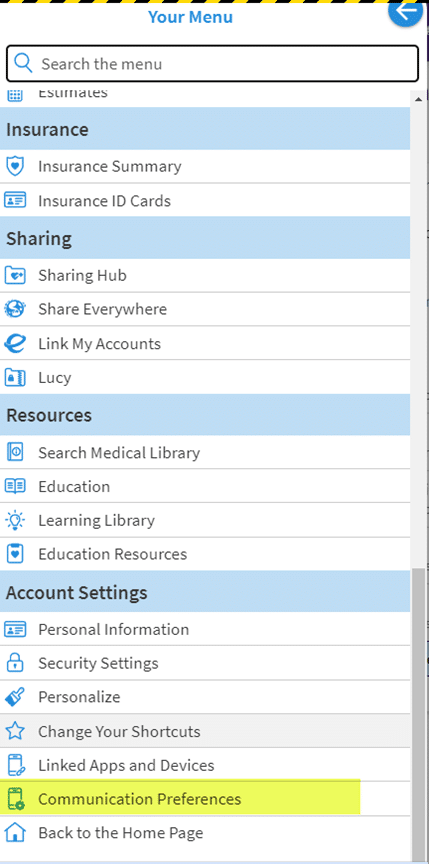429x864 pixels.
Task: Click the Share Everywhere globe icon
Action: coord(15,309)
